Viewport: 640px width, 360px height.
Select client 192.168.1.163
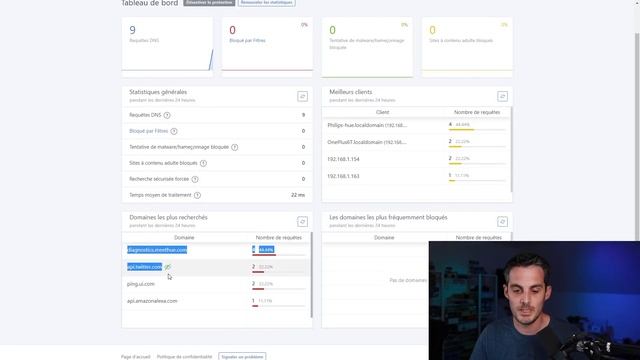click(x=343, y=176)
